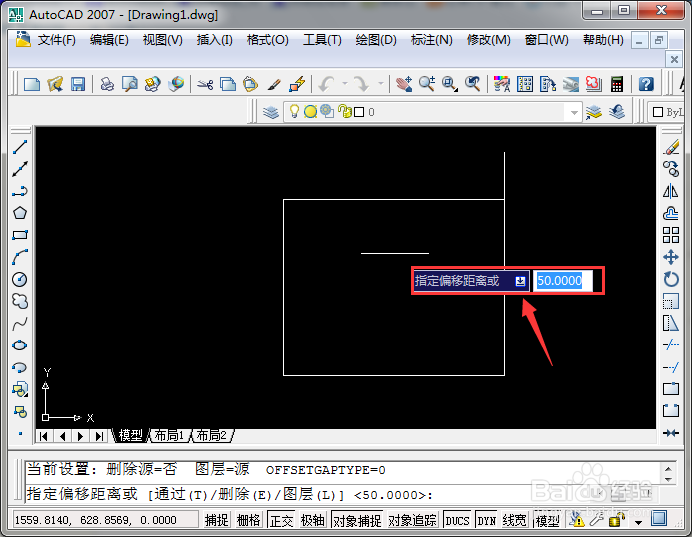Click the 模型 status bar button
This screenshot has width=692, height=537.
tap(547, 520)
